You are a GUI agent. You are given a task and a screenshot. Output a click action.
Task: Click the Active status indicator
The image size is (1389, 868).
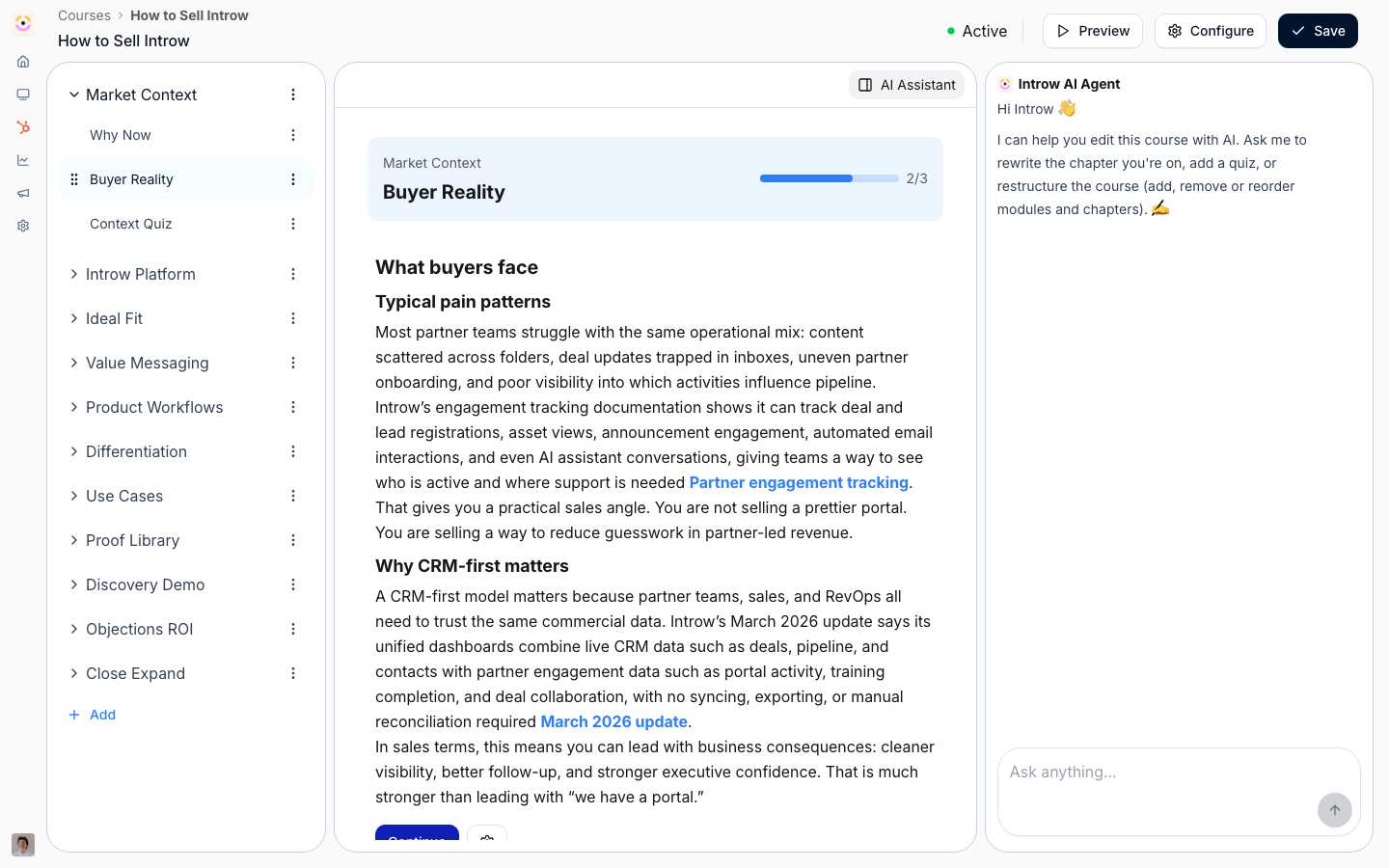pyautogui.click(x=977, y=31)
